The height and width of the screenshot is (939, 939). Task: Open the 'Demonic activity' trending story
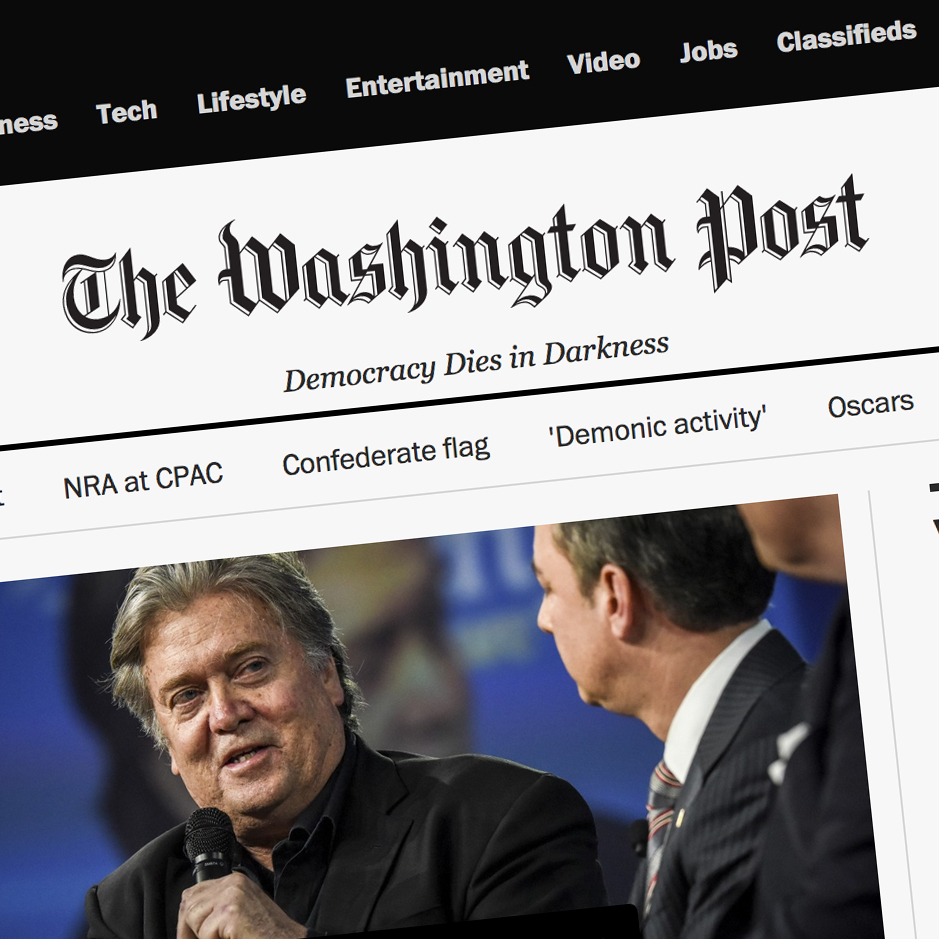[657, 427]
